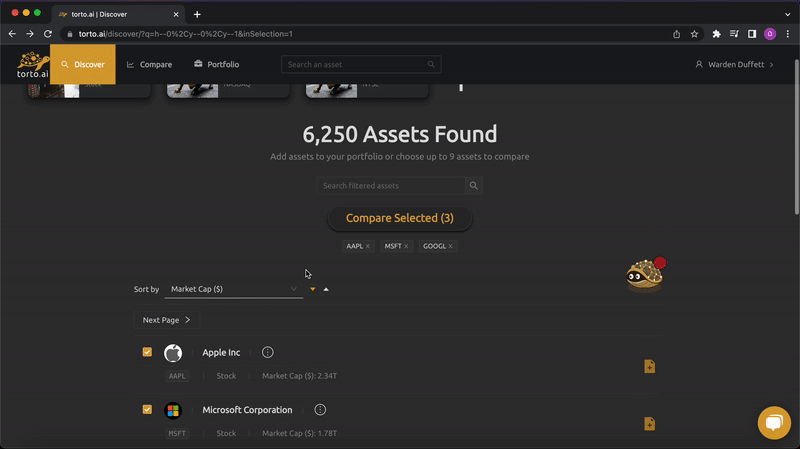Click the torto.ai turtle logo

tap(33, 64)
